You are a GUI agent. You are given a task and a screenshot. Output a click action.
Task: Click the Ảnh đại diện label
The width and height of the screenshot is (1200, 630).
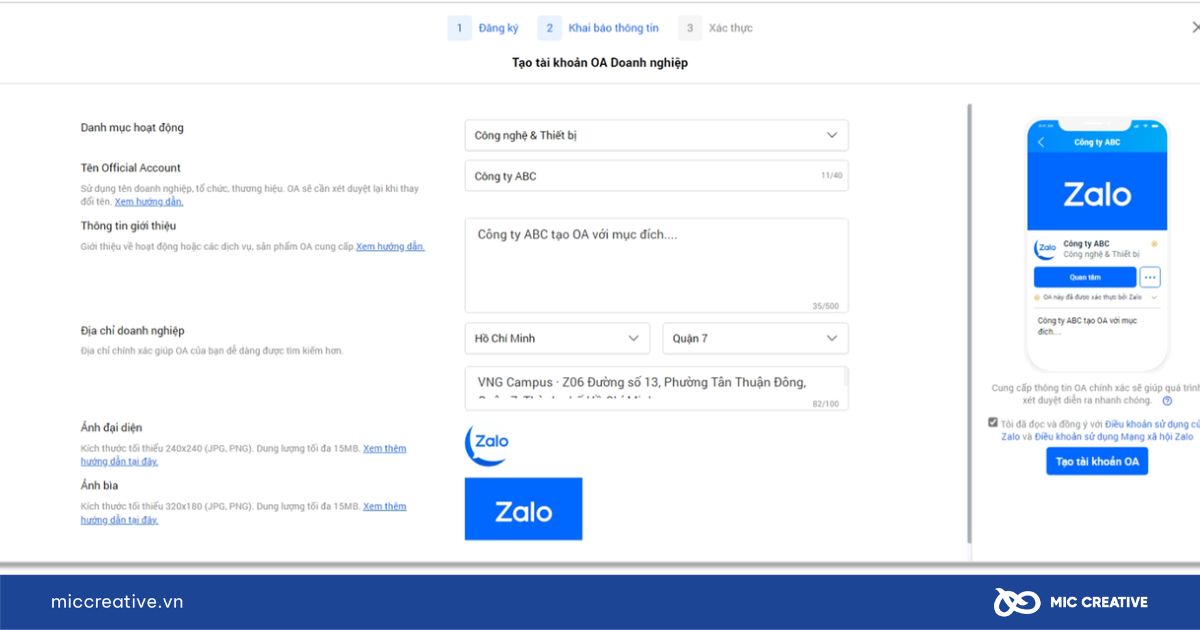pos(111,428)
